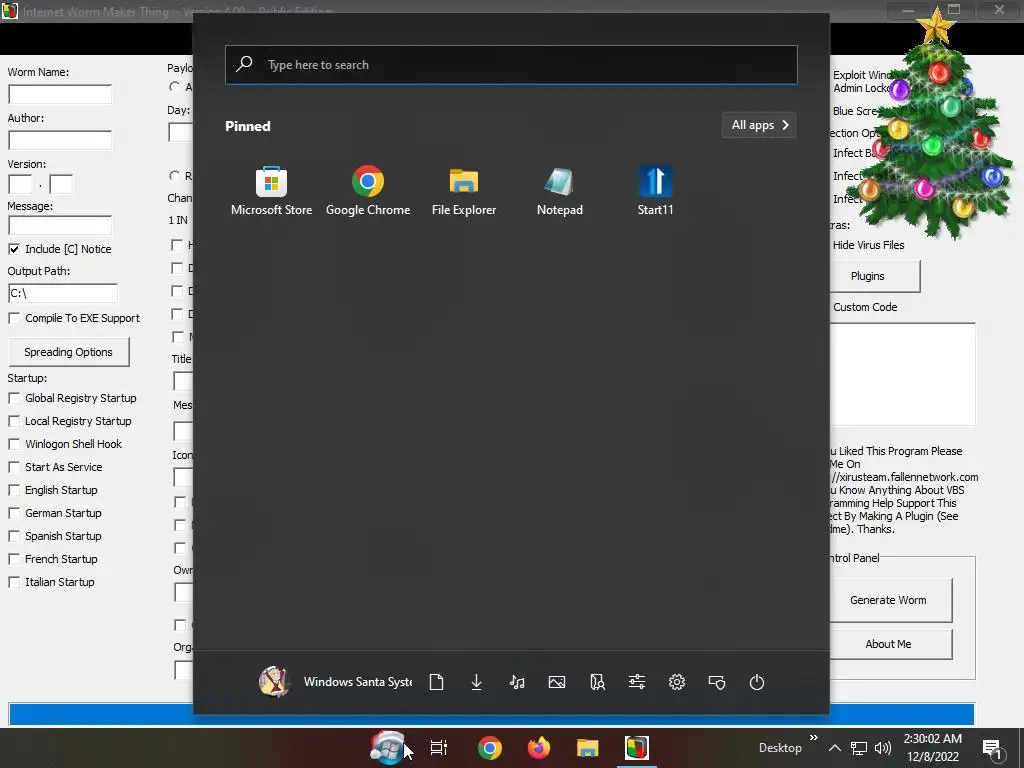Click the taskbar clock showing 2:30:02 AM
Image resolution: width=1024 pixels, height=768 pixels.
click(933, 748)
